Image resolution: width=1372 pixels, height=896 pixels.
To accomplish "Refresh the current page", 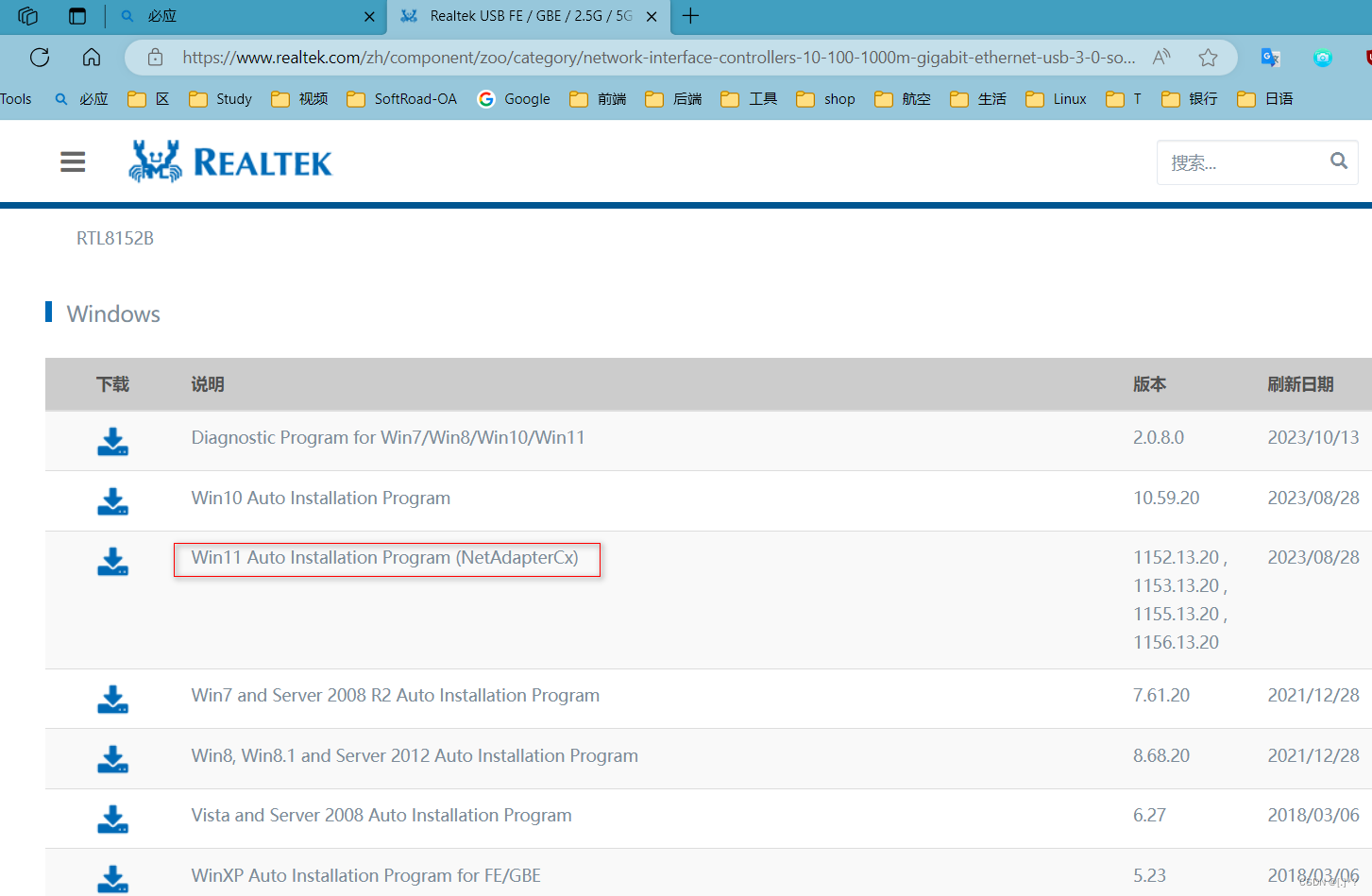I will [40, 58].
